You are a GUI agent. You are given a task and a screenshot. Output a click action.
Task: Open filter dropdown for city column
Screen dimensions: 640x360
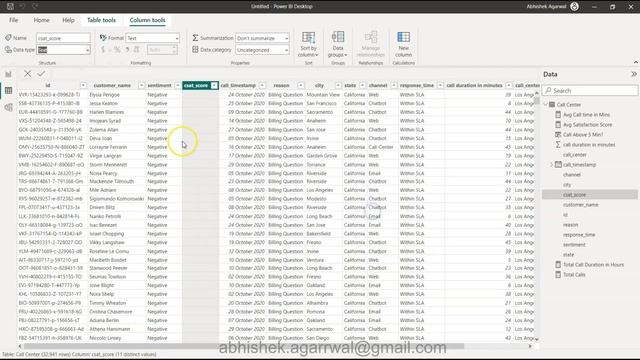click(x=338, y=85)
